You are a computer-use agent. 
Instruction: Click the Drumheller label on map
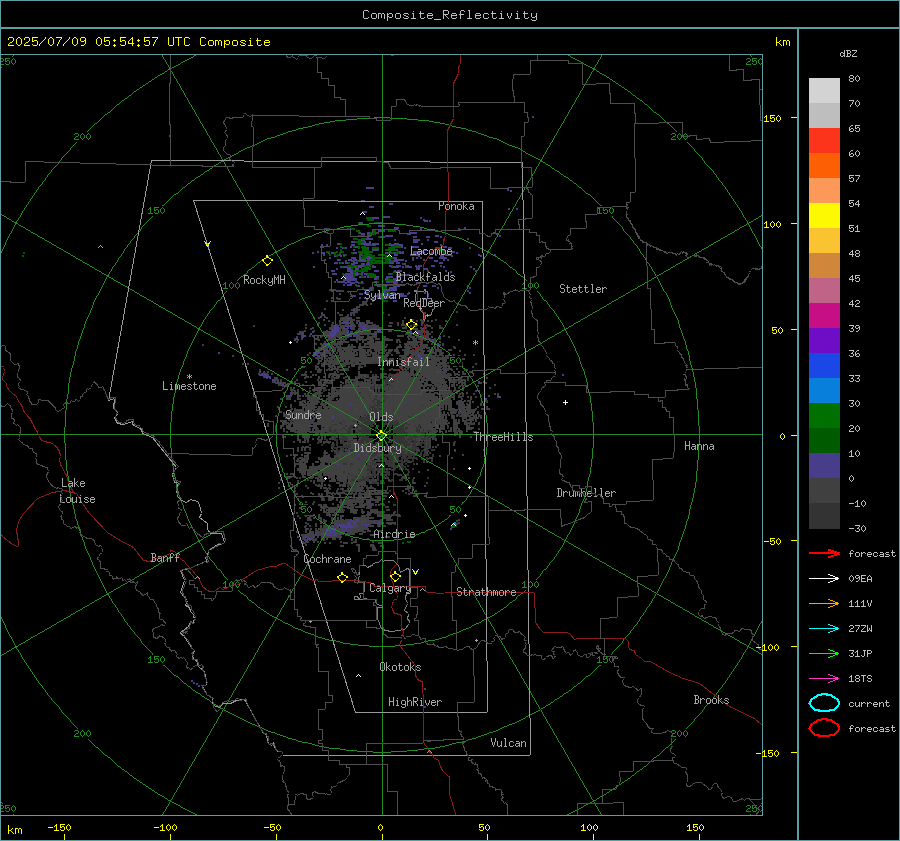point(586,493)
